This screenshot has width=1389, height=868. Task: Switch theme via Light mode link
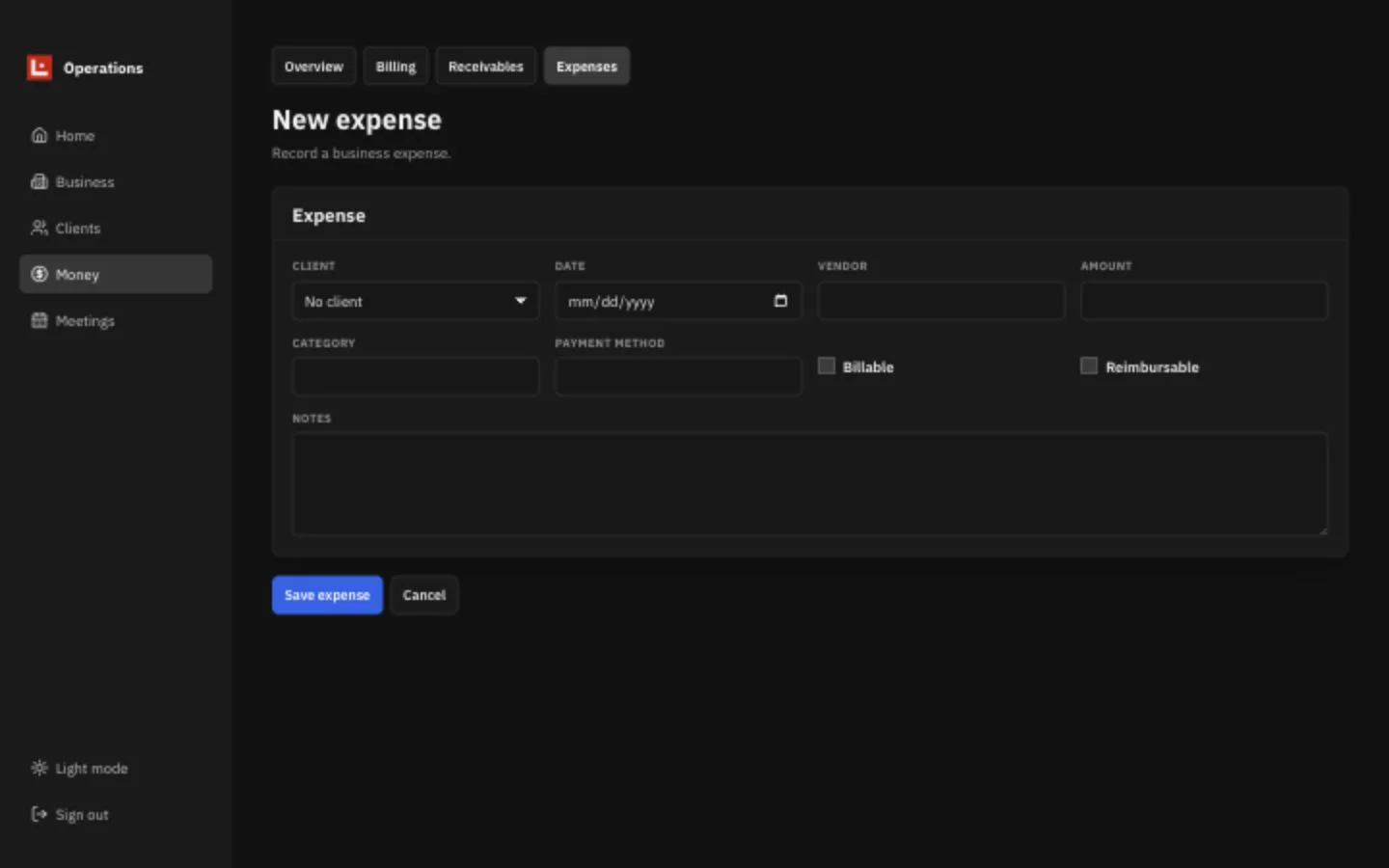(x=116, y=768)
